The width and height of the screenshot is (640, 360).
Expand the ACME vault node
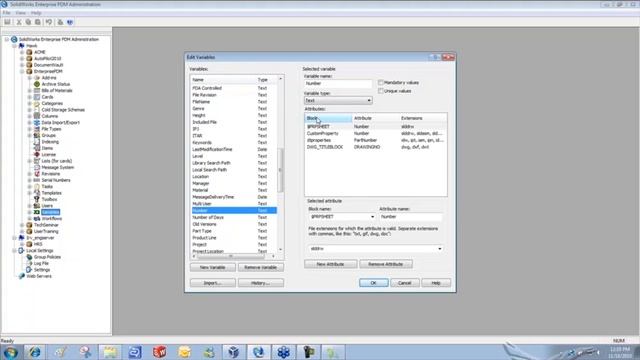(22, 52)
